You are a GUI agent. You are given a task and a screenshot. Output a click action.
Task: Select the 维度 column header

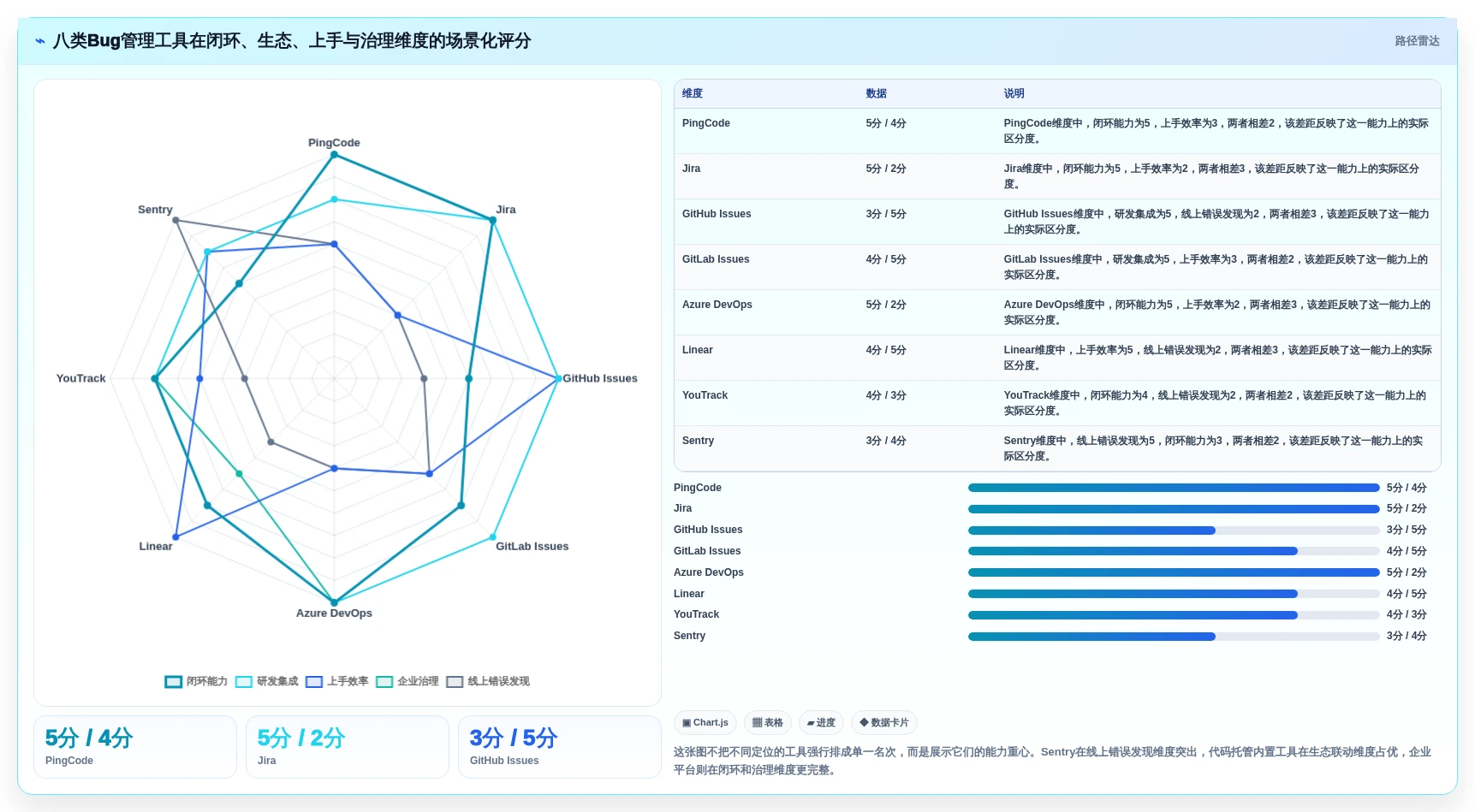(x=693, y=93)
